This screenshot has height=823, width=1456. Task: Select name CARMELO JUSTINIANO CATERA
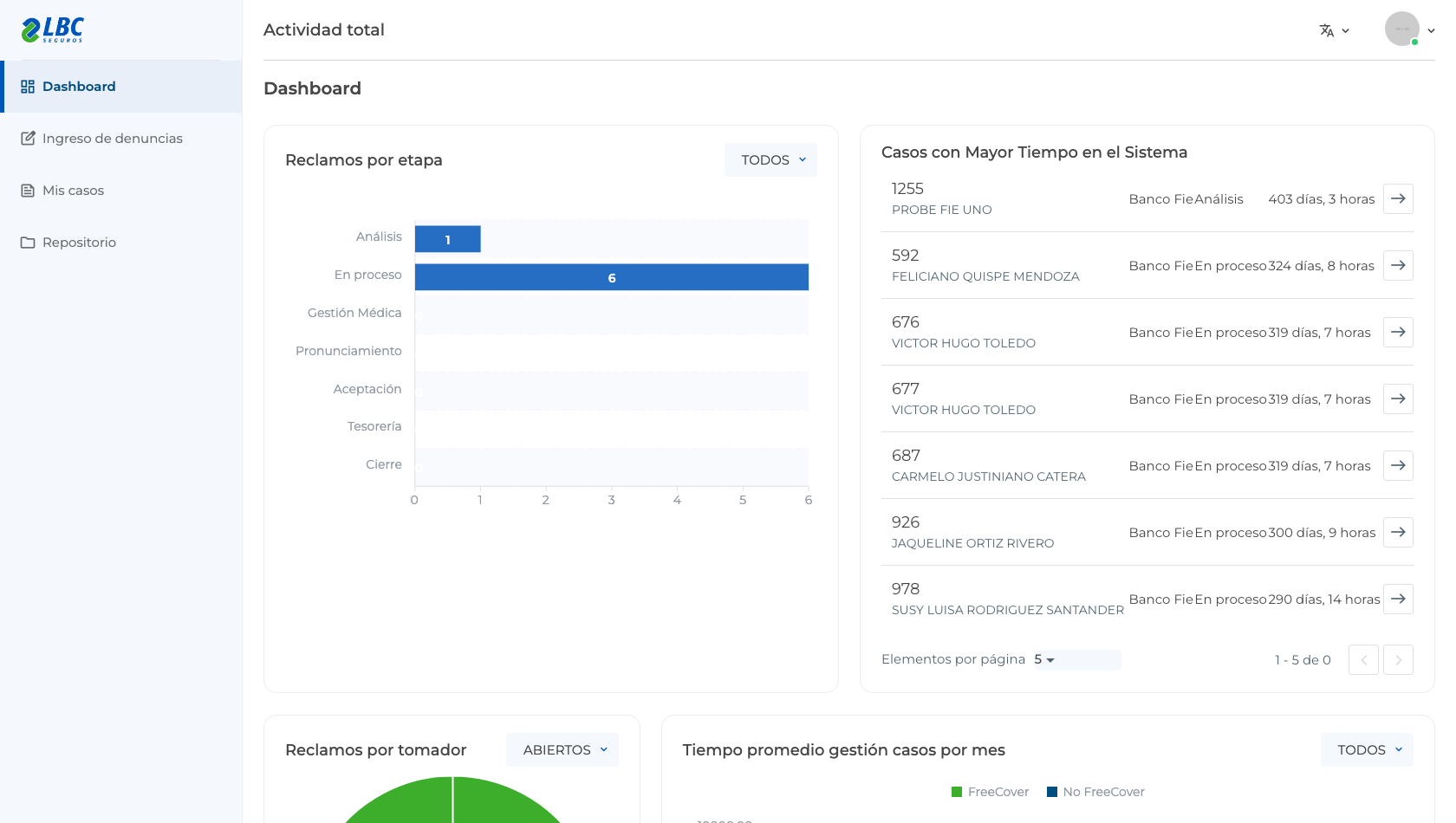pyautogui.click(x=989, y=476)
